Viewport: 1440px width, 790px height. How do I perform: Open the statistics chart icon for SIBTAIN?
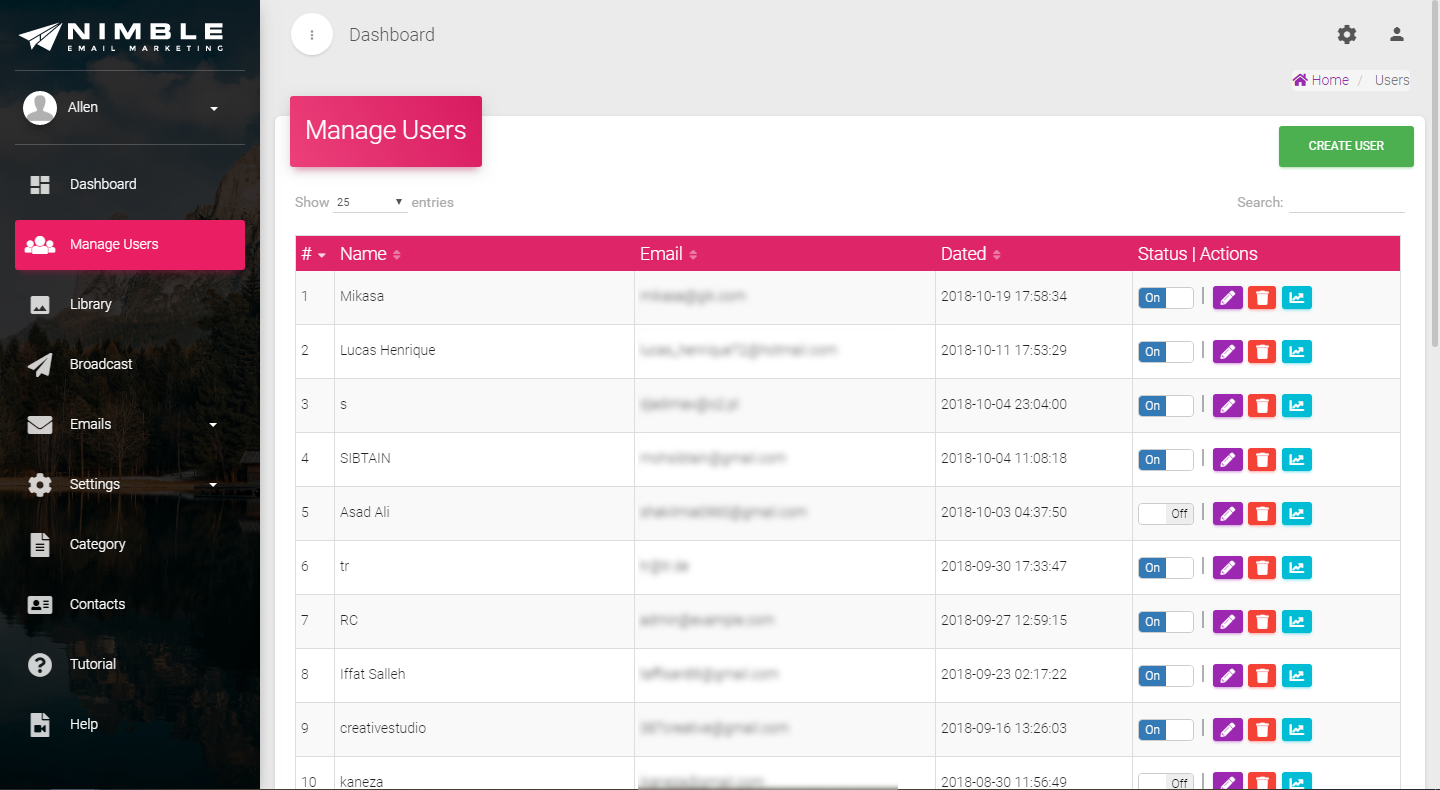(x=1296, y=460)
